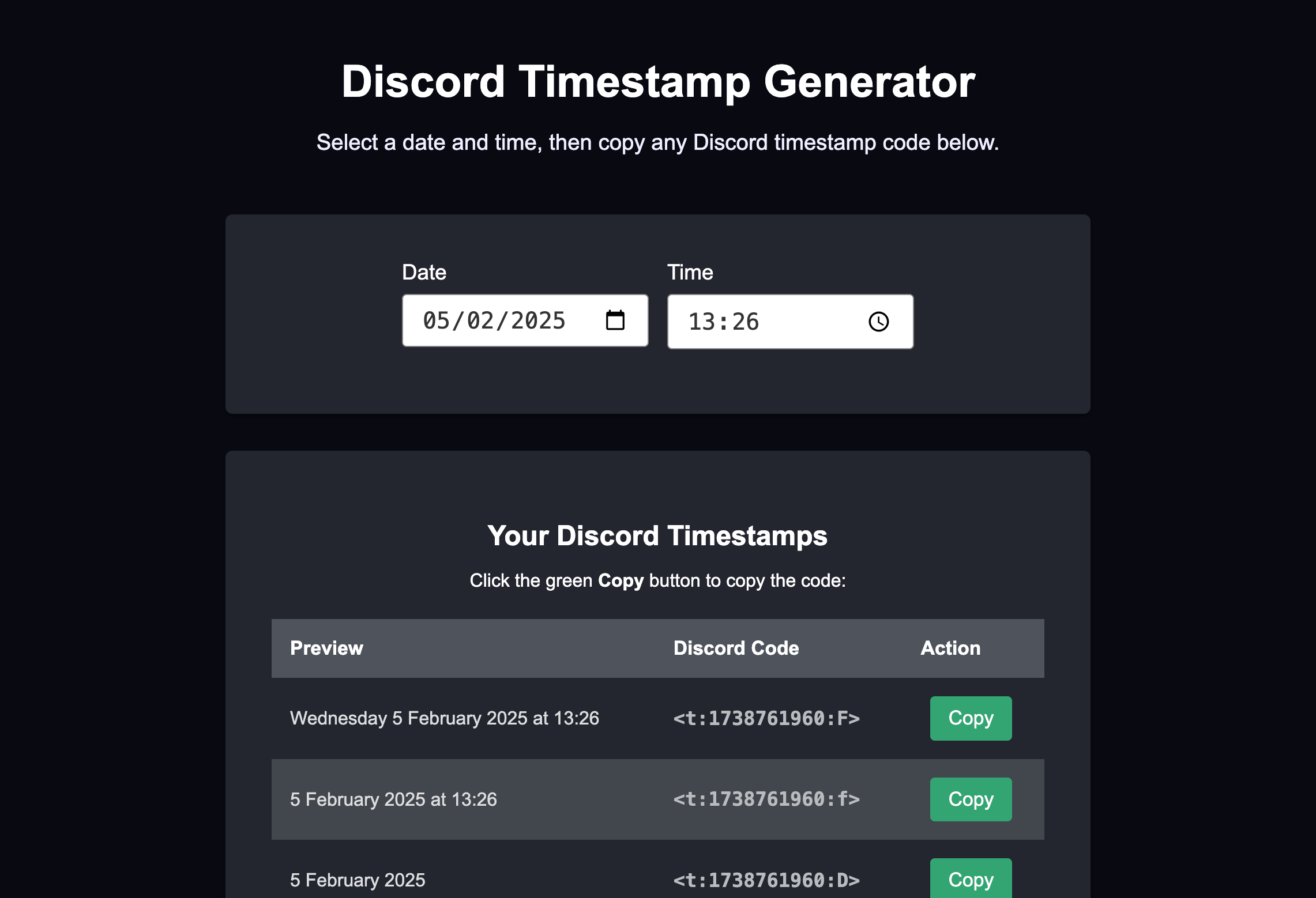
Task: Click the '5 February 2025 at 13:26' preview
Action: 393,799
